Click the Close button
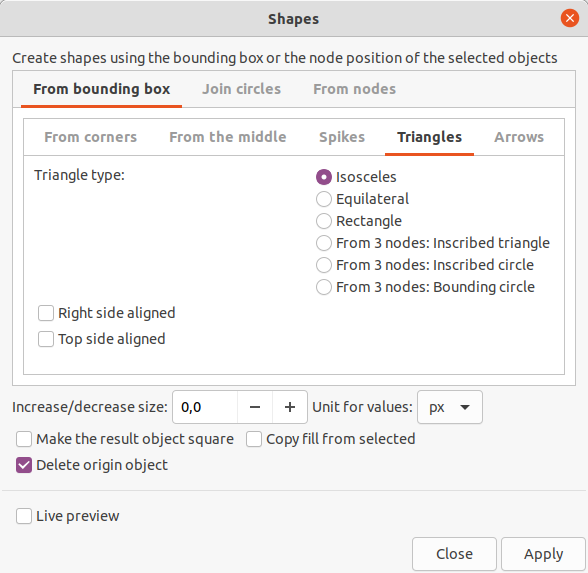Viewport: 588px width, 573px height. coord(454,554)
